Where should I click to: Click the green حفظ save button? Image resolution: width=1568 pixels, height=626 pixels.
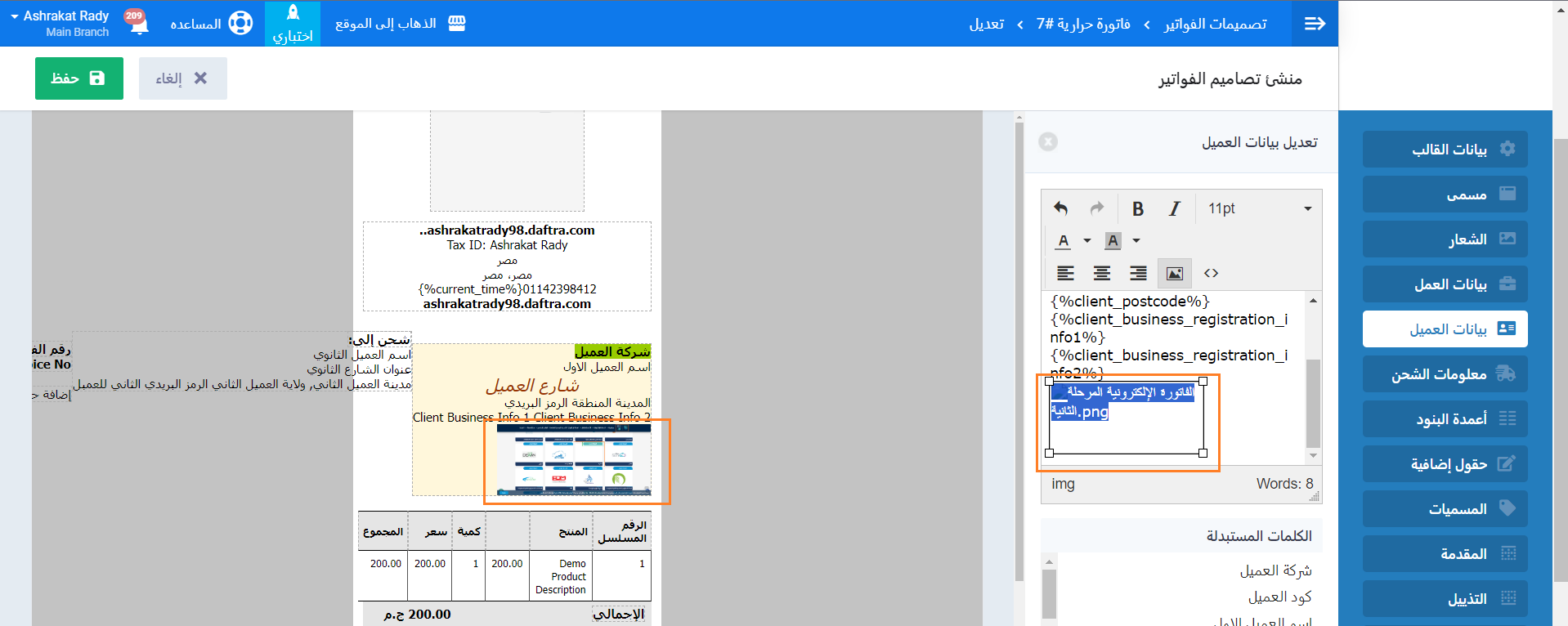pyautogui.click(x=79, y=78)
